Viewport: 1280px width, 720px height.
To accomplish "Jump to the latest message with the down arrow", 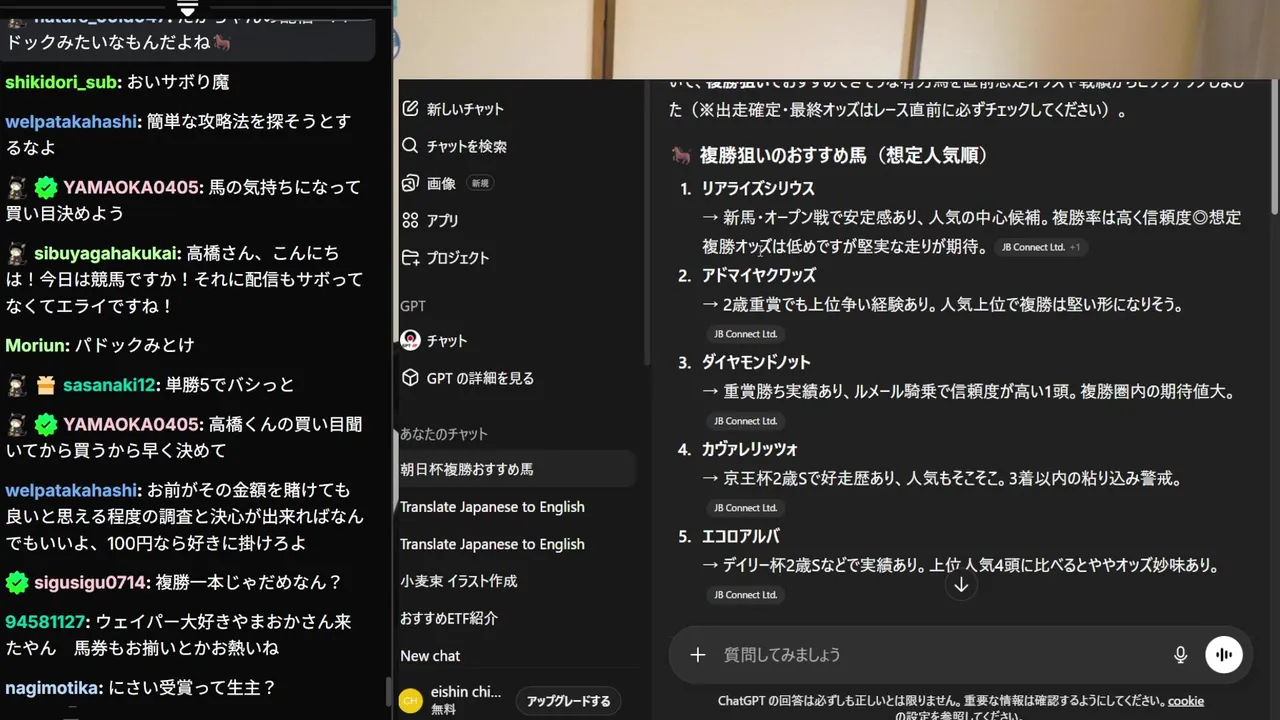I will pos(961,585).
